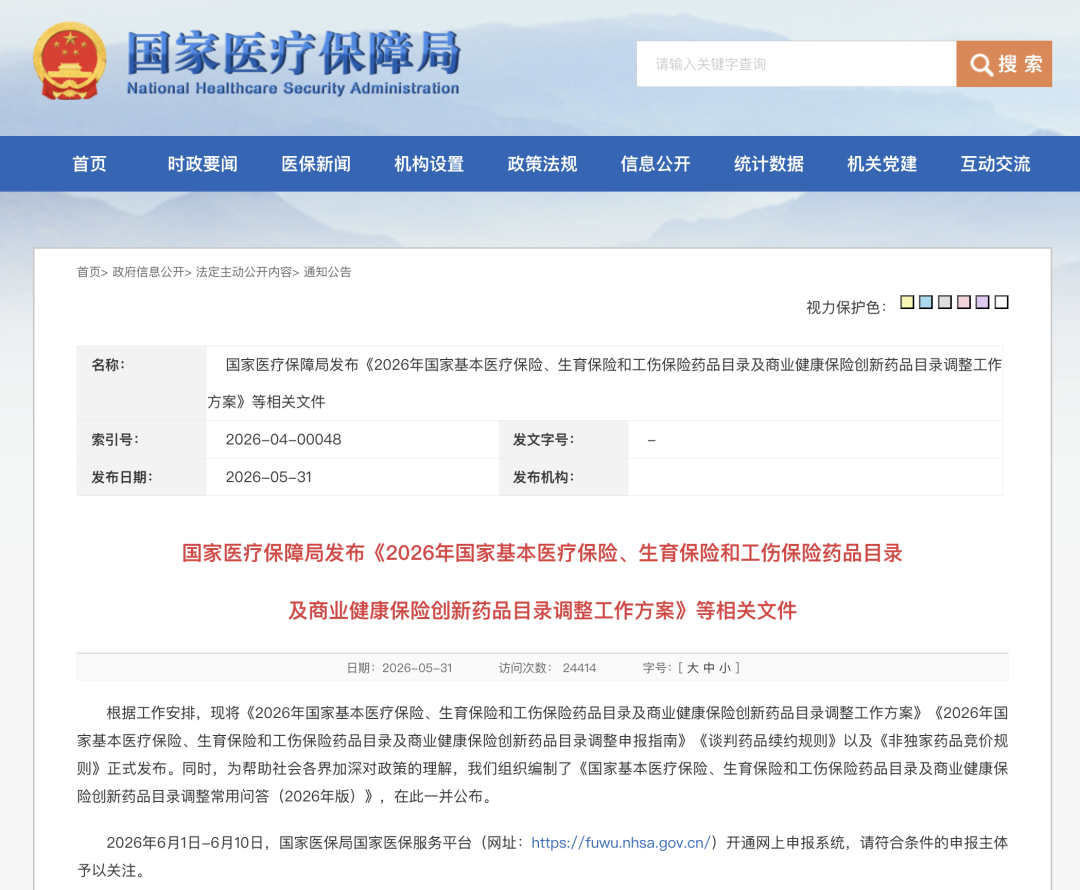Click the 国家医疗保障局 site title banner

[293, 63]
